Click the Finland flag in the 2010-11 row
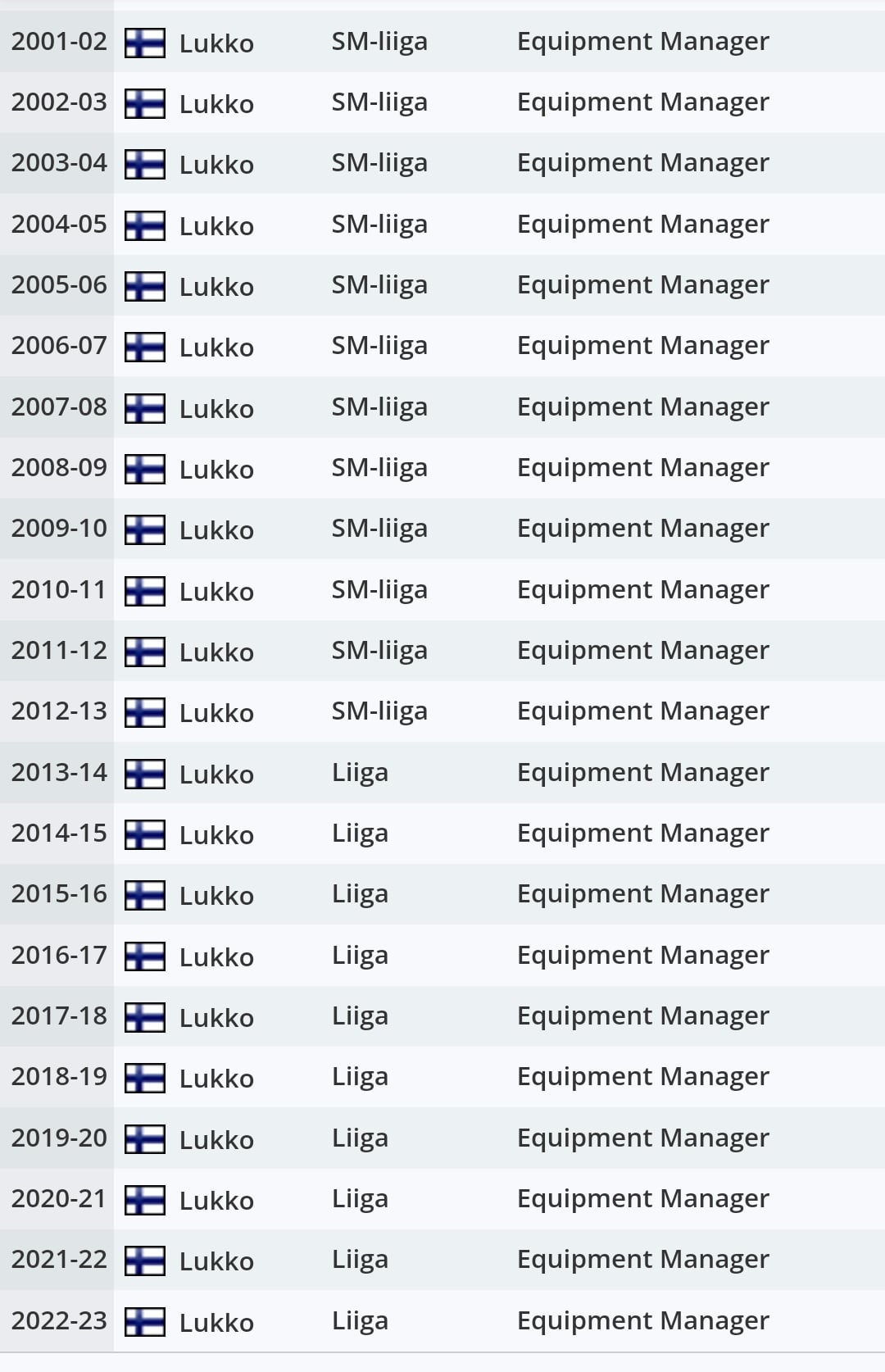This screenshot has height=1372, width=885. pos(145,591)
